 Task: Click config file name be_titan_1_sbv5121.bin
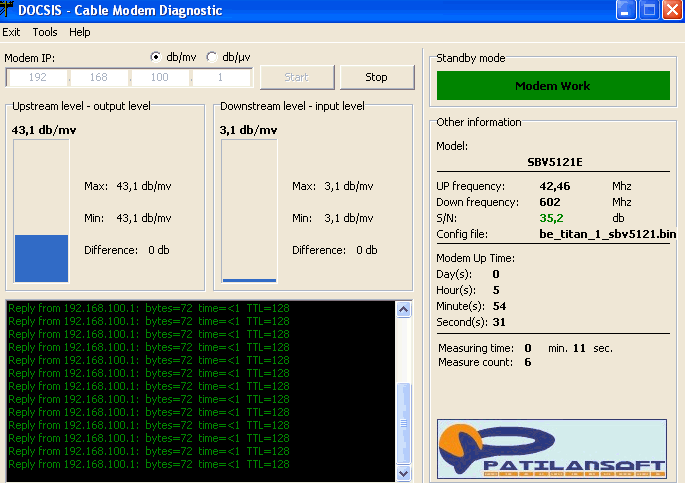coord(608,234)
